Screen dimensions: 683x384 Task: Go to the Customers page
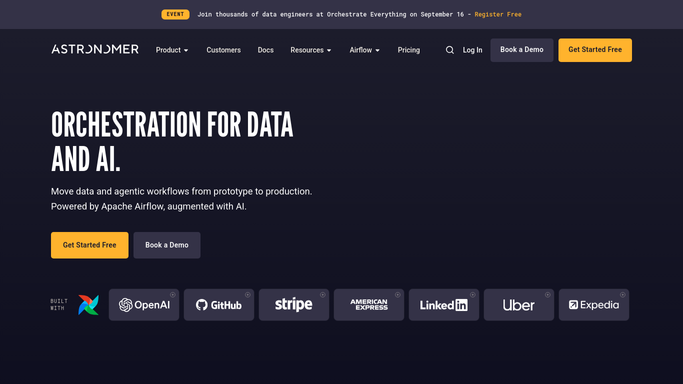[223, 50]
